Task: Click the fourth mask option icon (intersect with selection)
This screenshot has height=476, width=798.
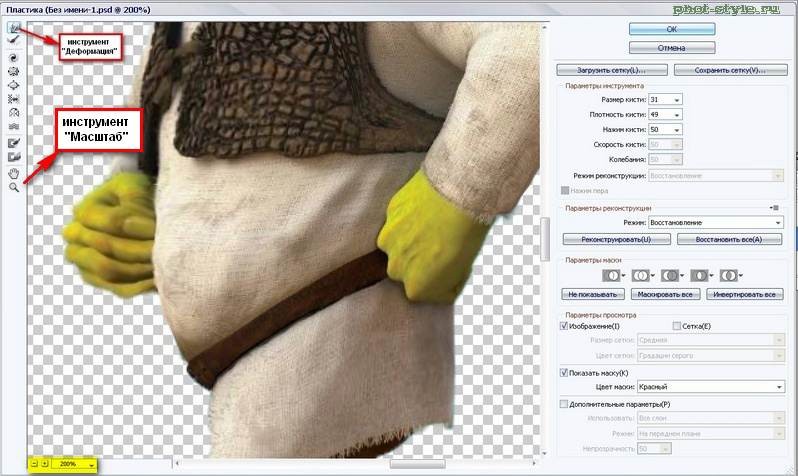Action: pos(701,275)
